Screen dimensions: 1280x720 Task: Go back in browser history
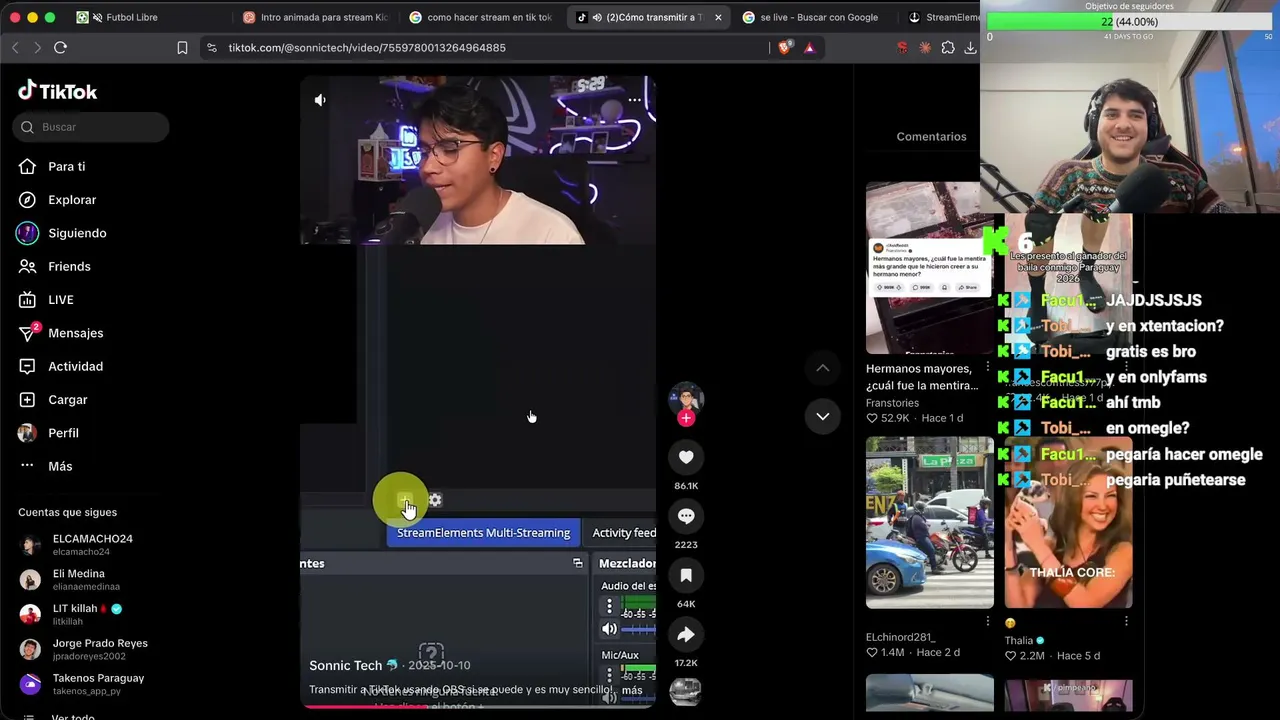tap(15, 47)
